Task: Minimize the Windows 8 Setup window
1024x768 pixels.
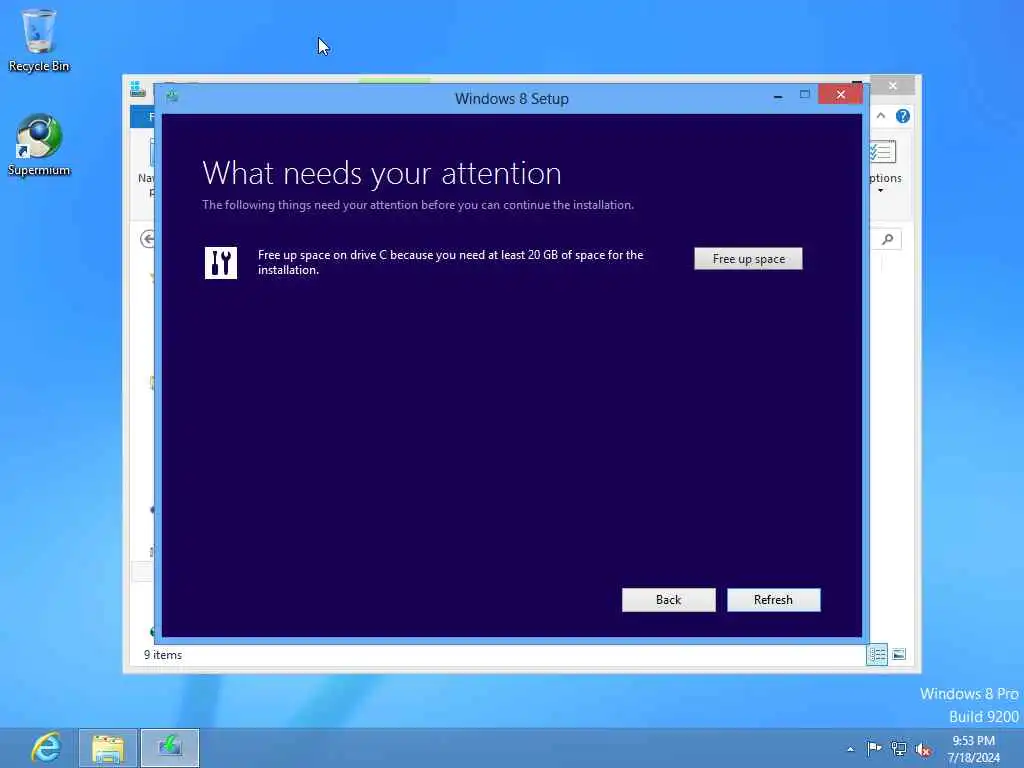Action: [778, 96]
